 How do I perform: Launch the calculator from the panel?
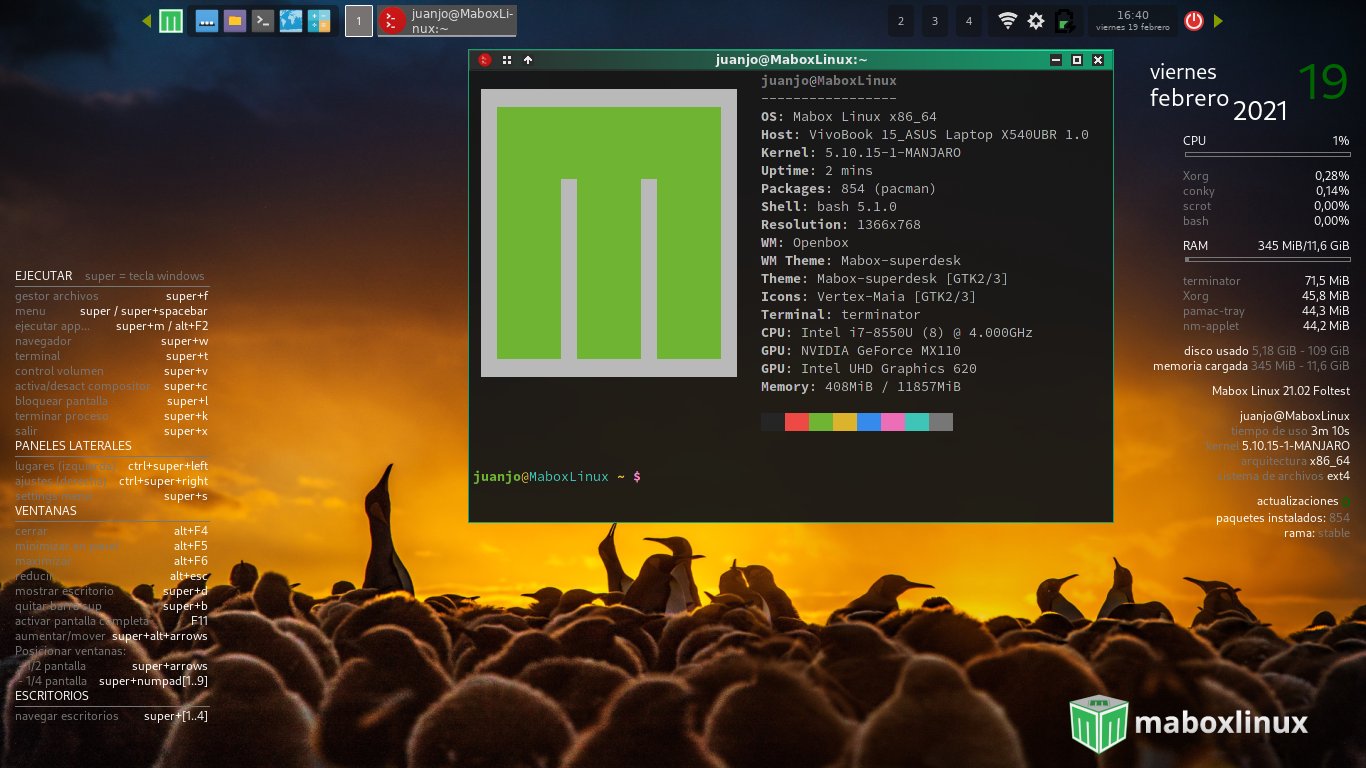tap(319, 21)
